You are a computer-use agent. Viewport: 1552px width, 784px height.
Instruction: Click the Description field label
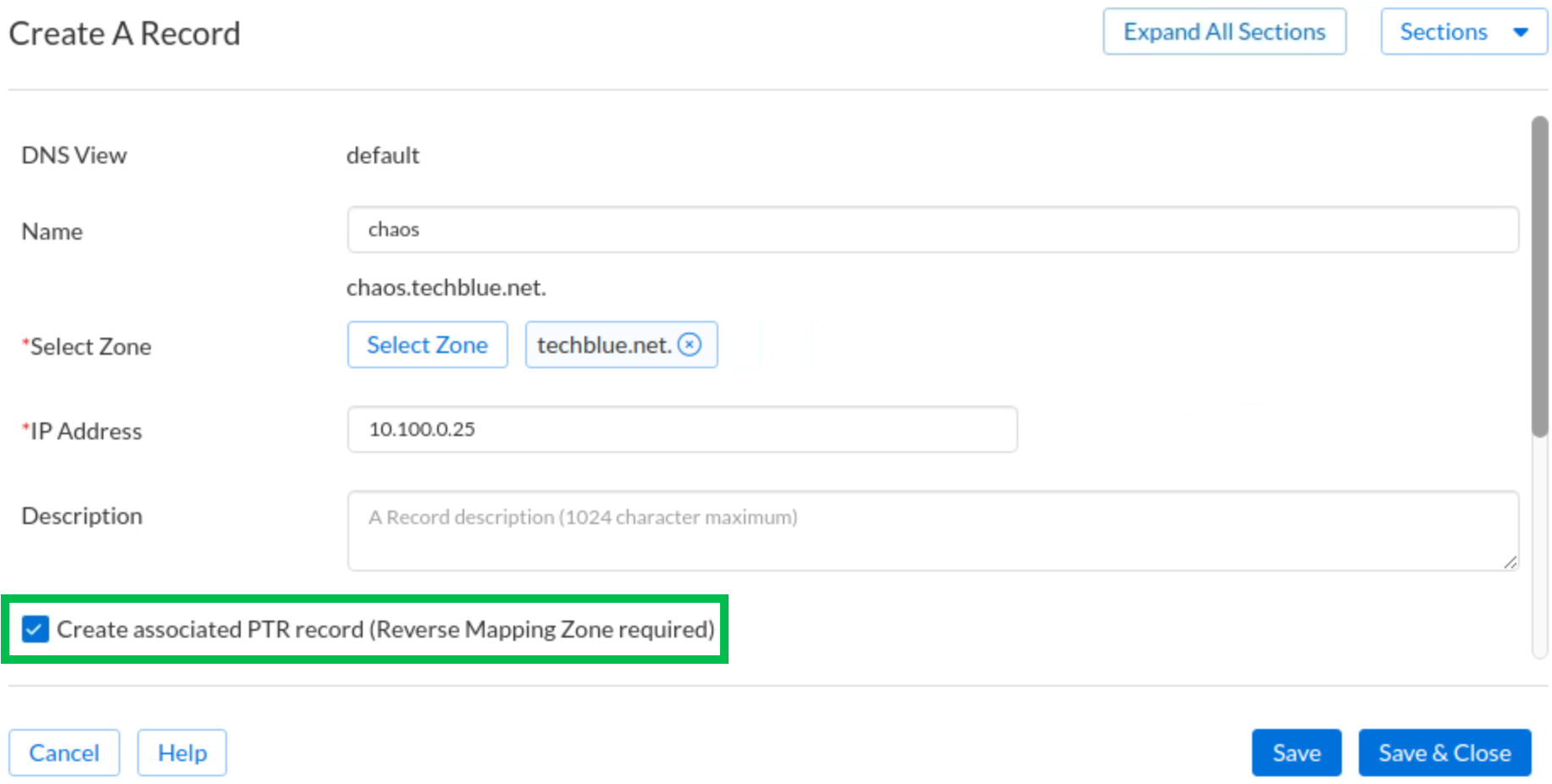point(82,516)
